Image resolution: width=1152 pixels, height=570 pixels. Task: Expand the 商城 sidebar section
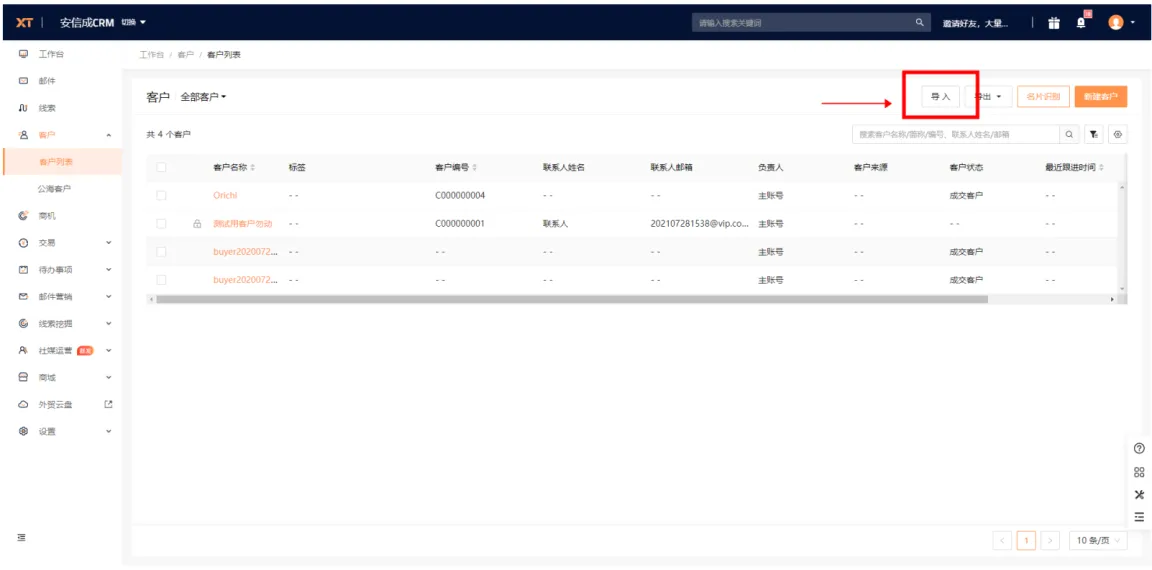[109, 378]
